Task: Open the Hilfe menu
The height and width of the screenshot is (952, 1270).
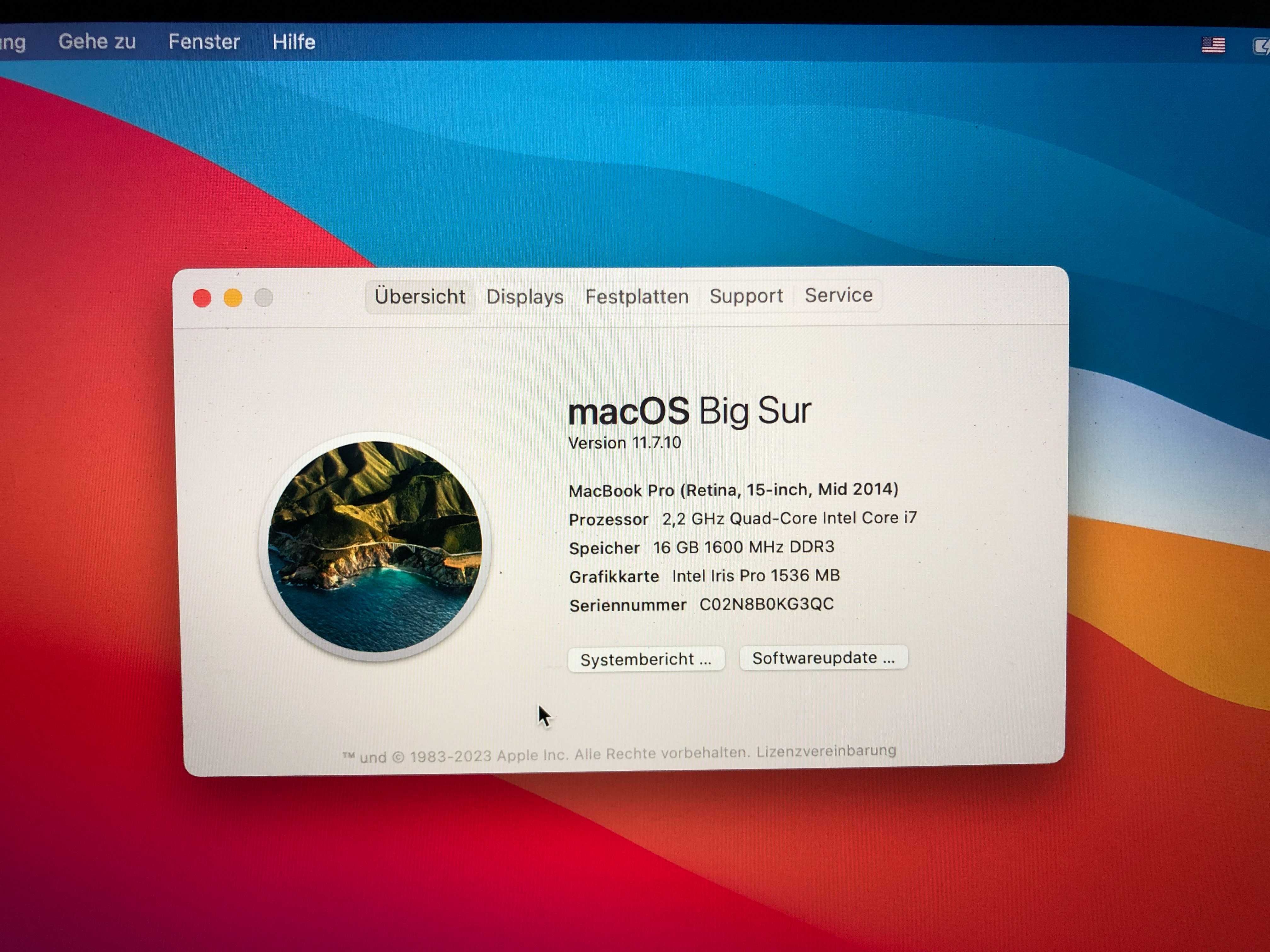Action: (293, 42)
